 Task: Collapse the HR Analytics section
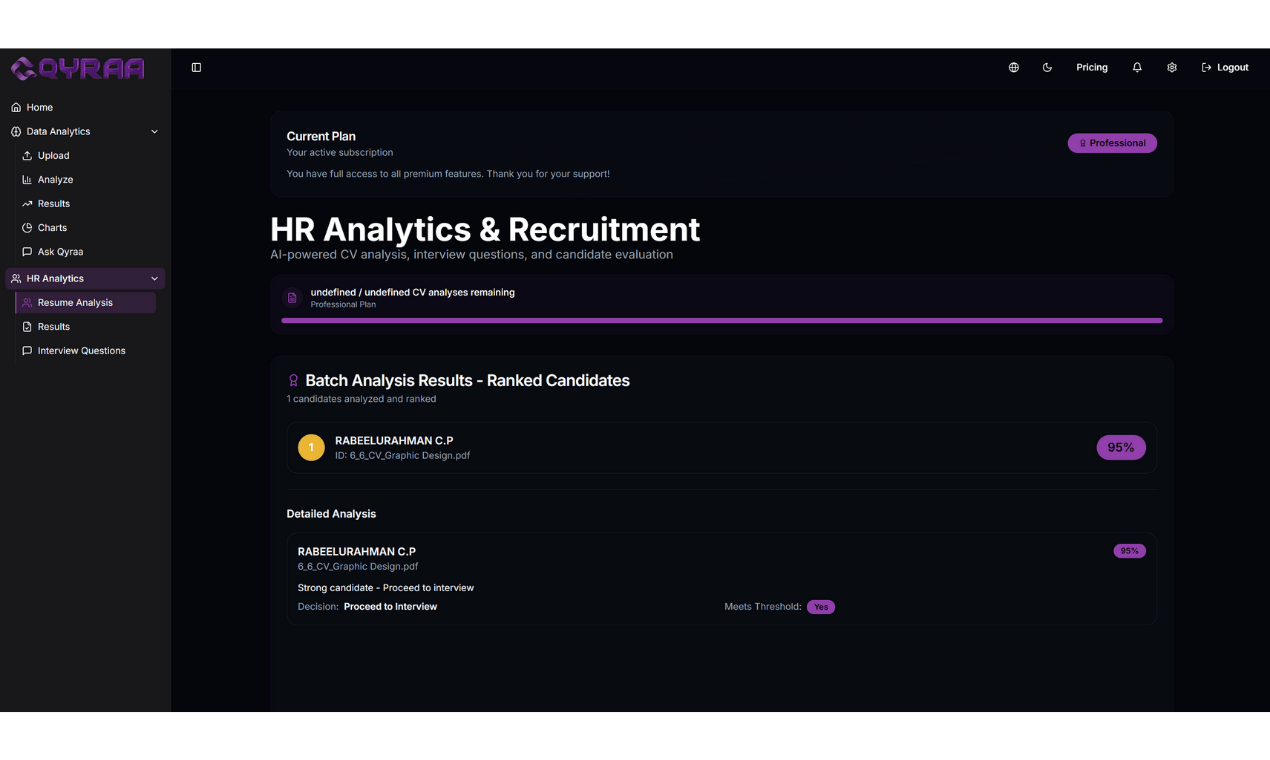click(x=153, y=278)
